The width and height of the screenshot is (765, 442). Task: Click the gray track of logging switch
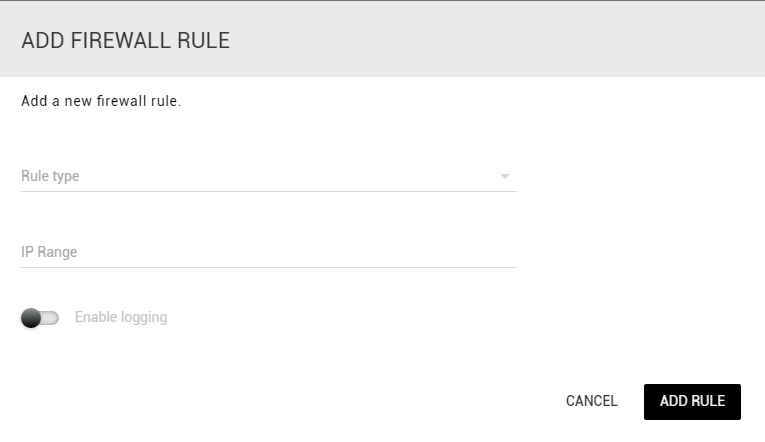50,318
